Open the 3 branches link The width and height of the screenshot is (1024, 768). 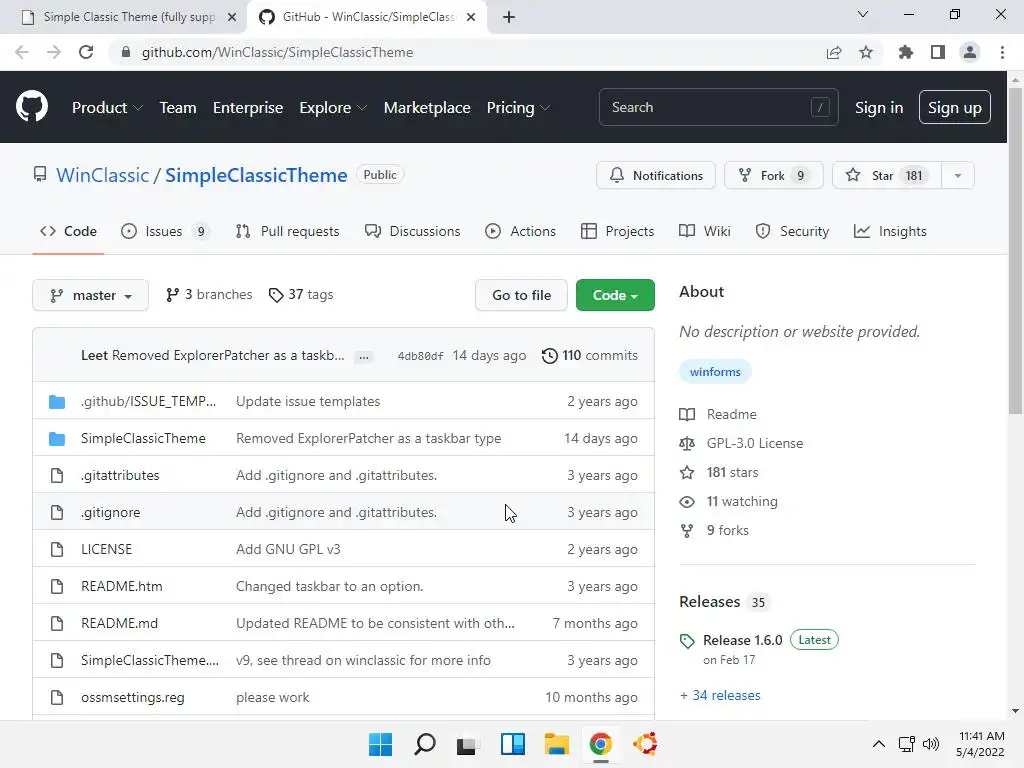pos(209,295)
